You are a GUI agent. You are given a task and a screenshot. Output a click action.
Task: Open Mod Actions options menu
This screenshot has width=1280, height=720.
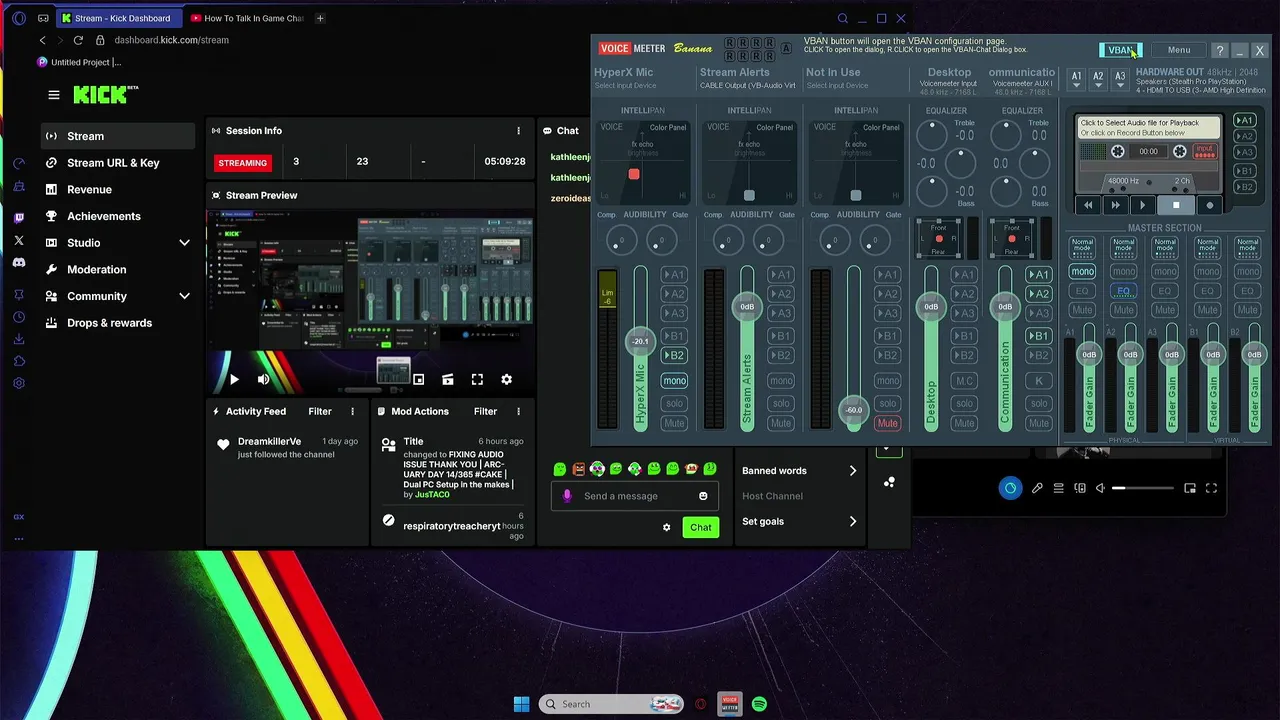518,411
